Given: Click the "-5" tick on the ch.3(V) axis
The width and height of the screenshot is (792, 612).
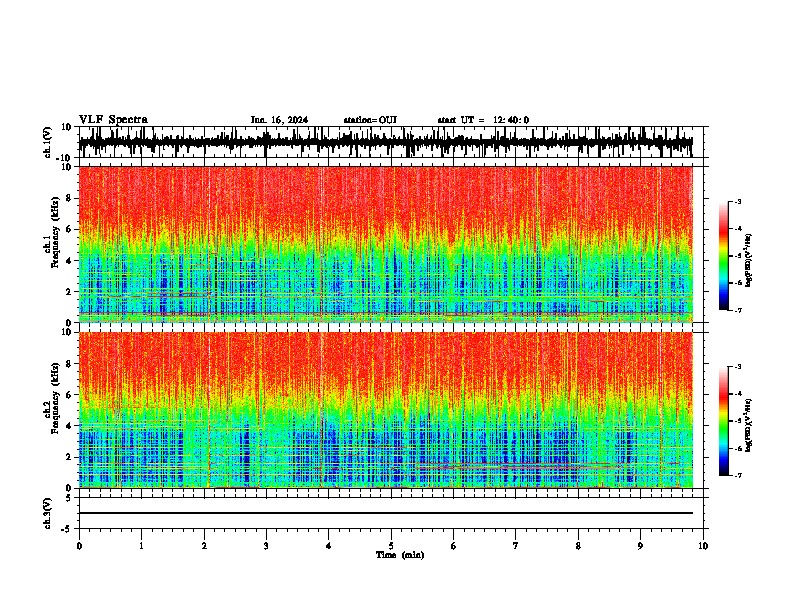Looking at the screenshot, I should click(x=68, y=529).
